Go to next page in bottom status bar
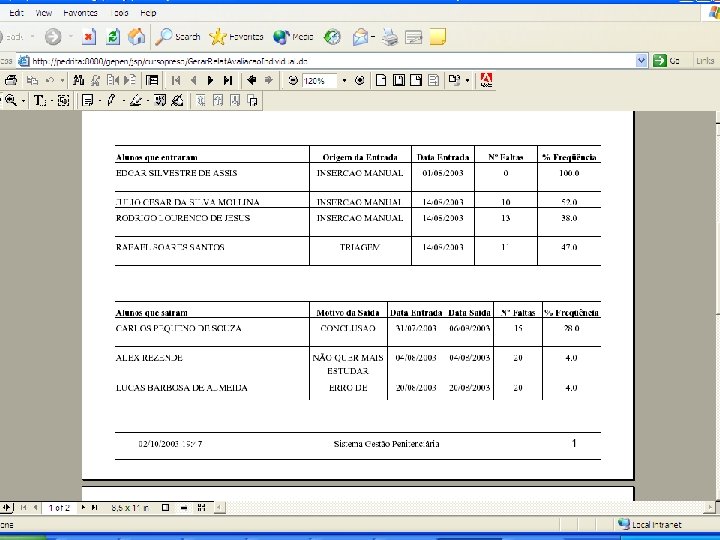This screenshot has height=540, width=720. [83, 507]
